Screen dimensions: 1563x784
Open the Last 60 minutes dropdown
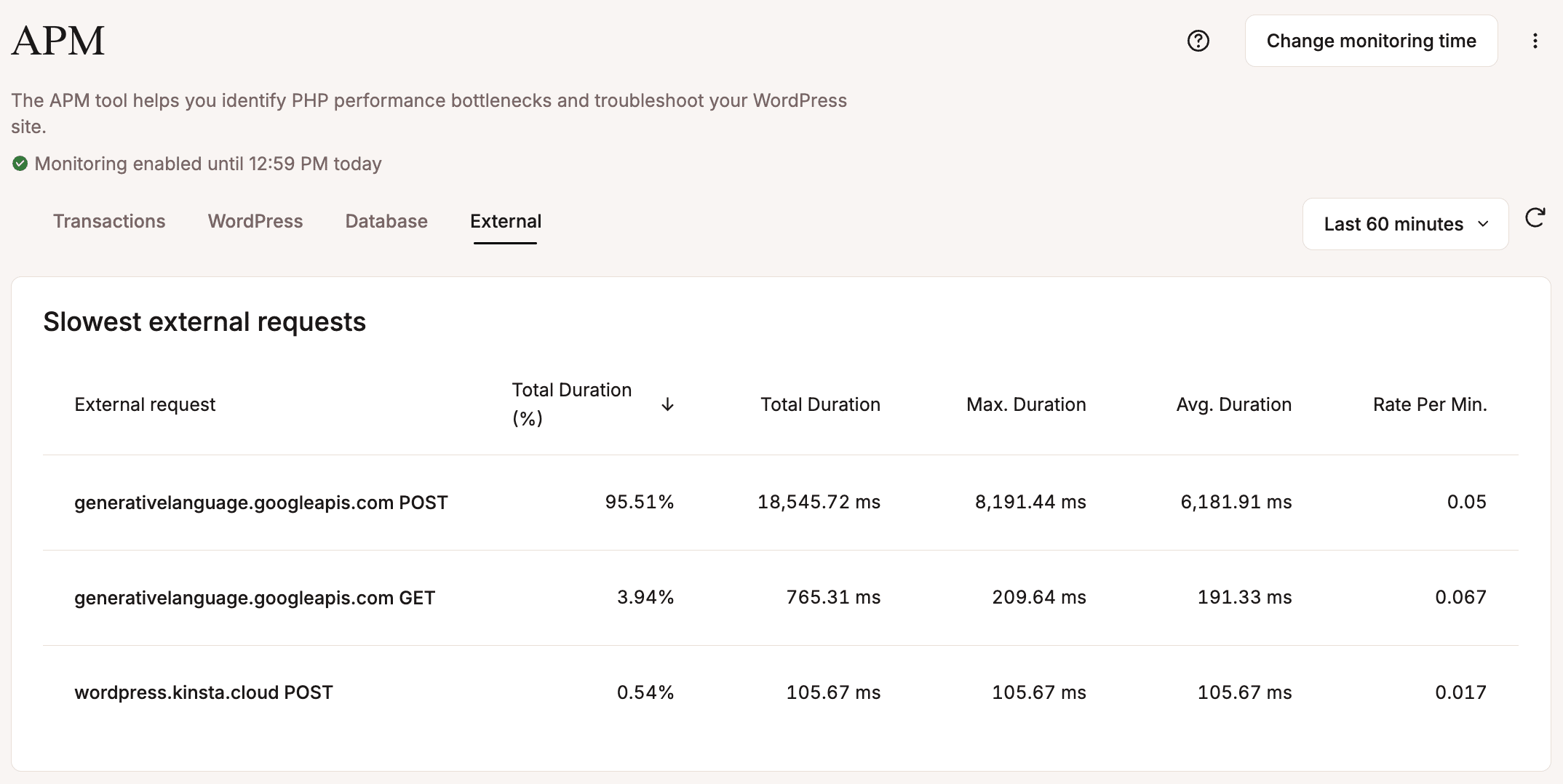pos(1405,224)
